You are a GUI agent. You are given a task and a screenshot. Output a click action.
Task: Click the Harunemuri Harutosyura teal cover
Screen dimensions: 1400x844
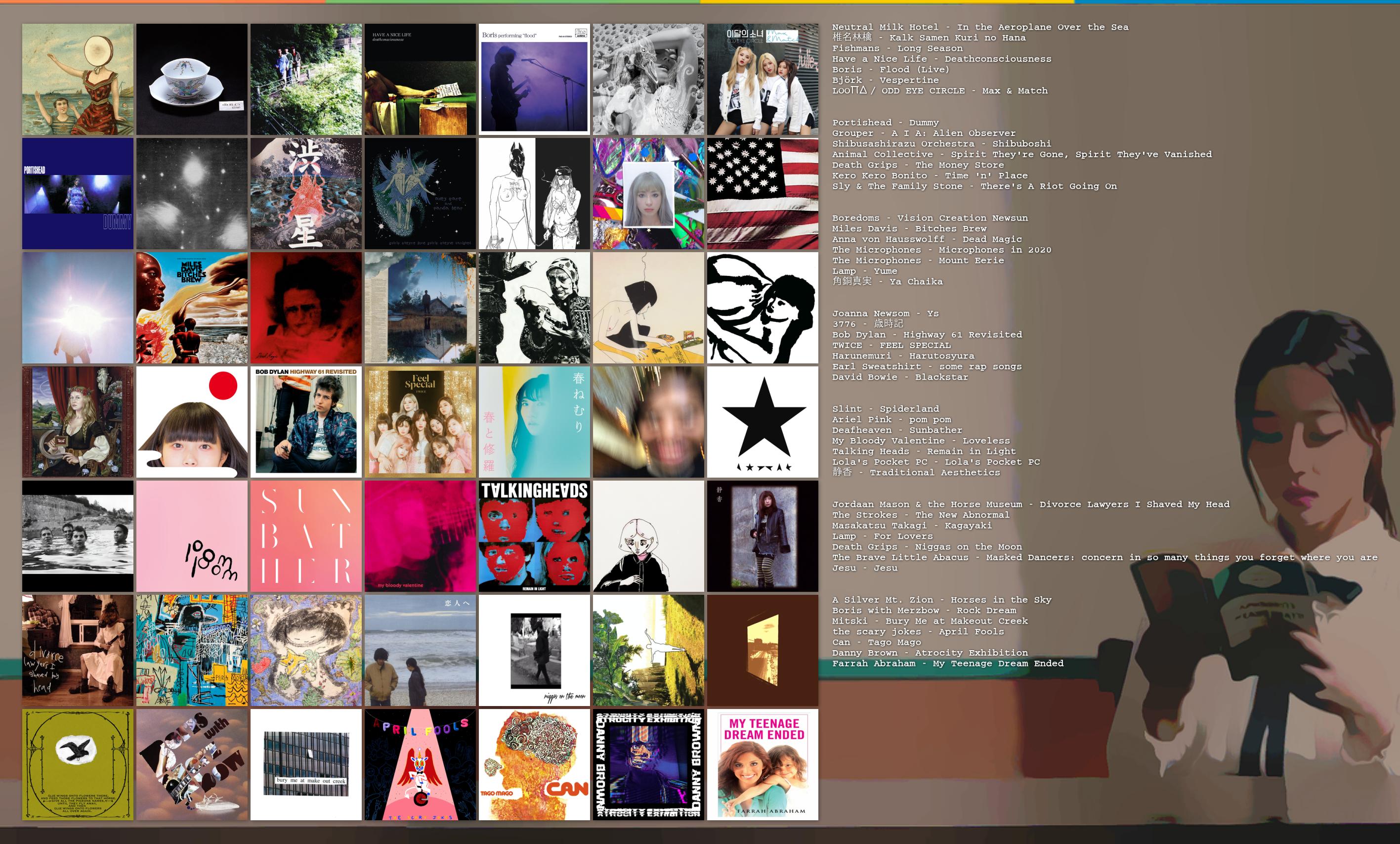pyautogui.click(x=535, y=422)
